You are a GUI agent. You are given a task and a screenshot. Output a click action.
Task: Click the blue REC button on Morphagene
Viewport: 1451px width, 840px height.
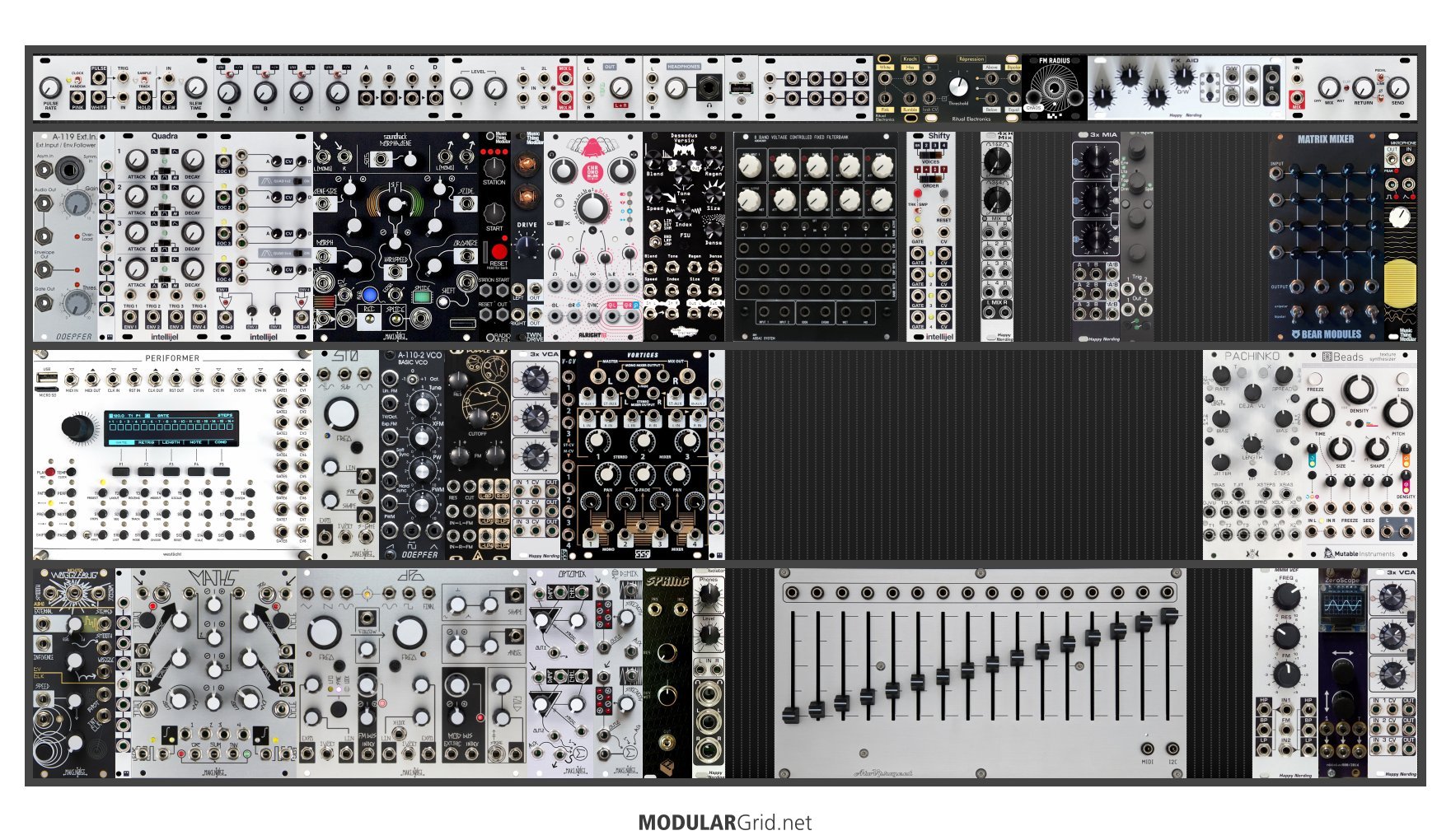(x=370, y=295)
